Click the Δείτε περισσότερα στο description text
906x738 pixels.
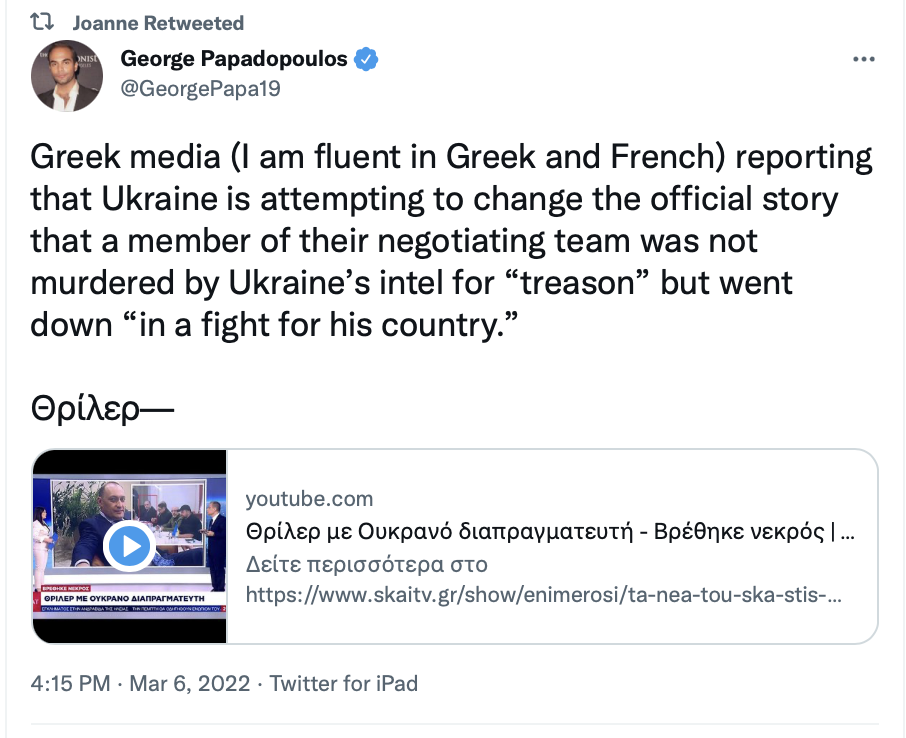pyautogui.click(x=367, y=563)
